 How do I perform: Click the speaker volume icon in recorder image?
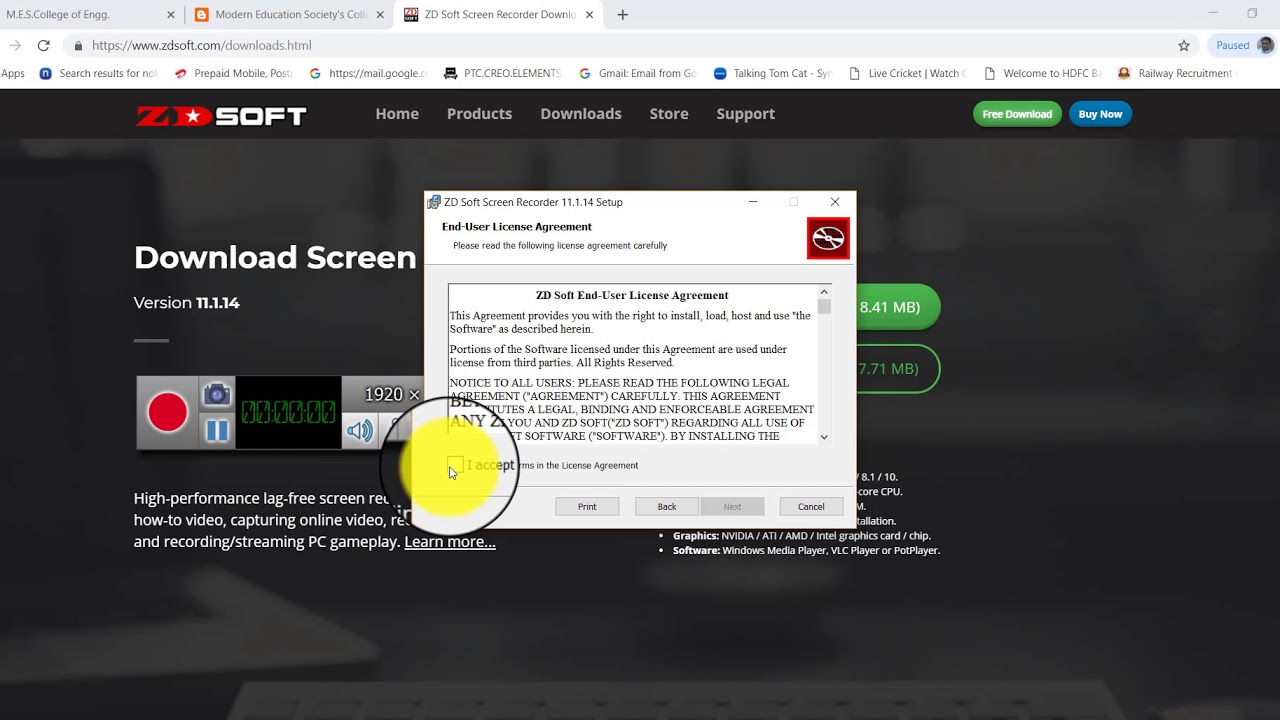[x=360, y=431]
